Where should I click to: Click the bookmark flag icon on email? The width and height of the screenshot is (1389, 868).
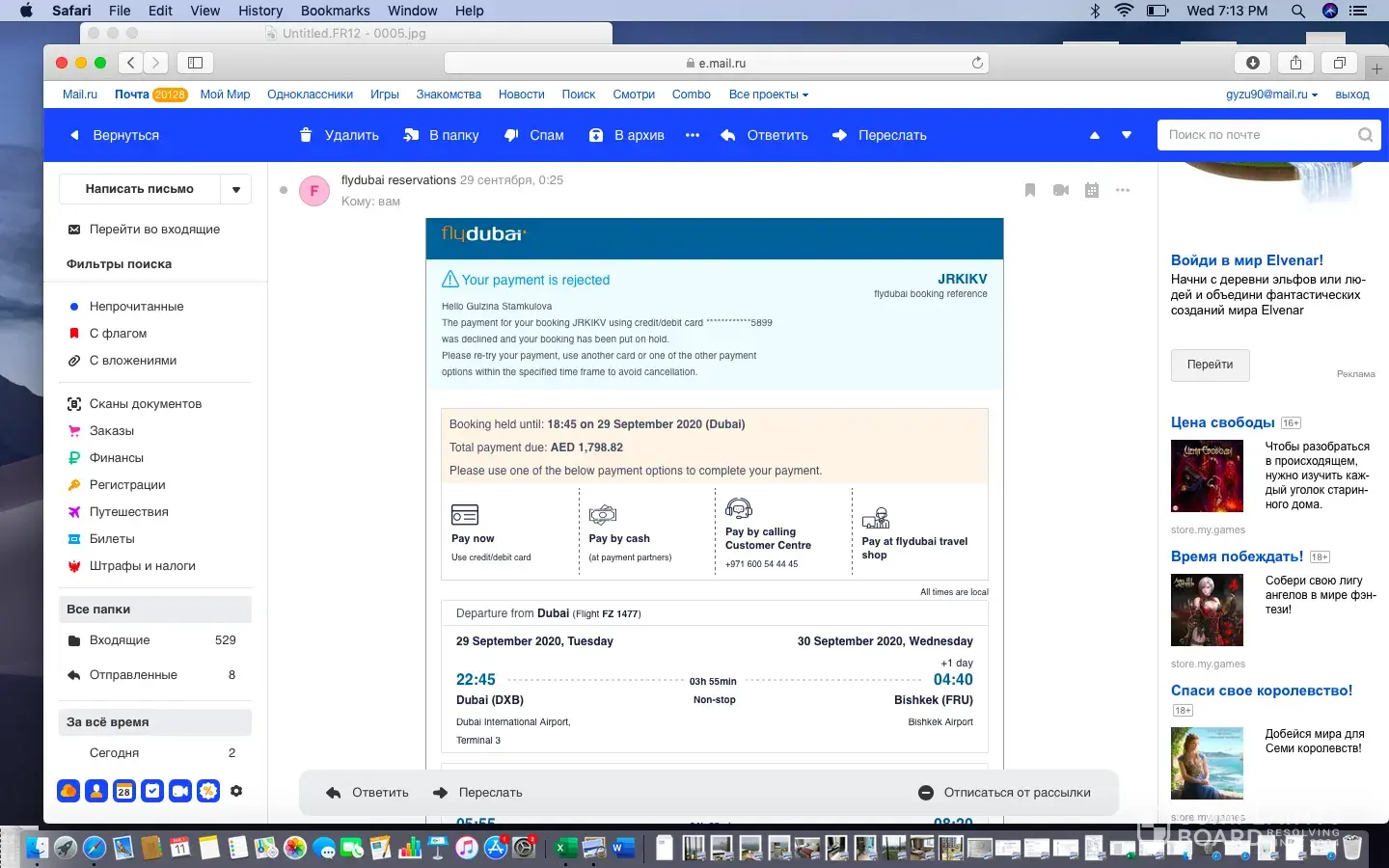click(x=1030, y=190)
